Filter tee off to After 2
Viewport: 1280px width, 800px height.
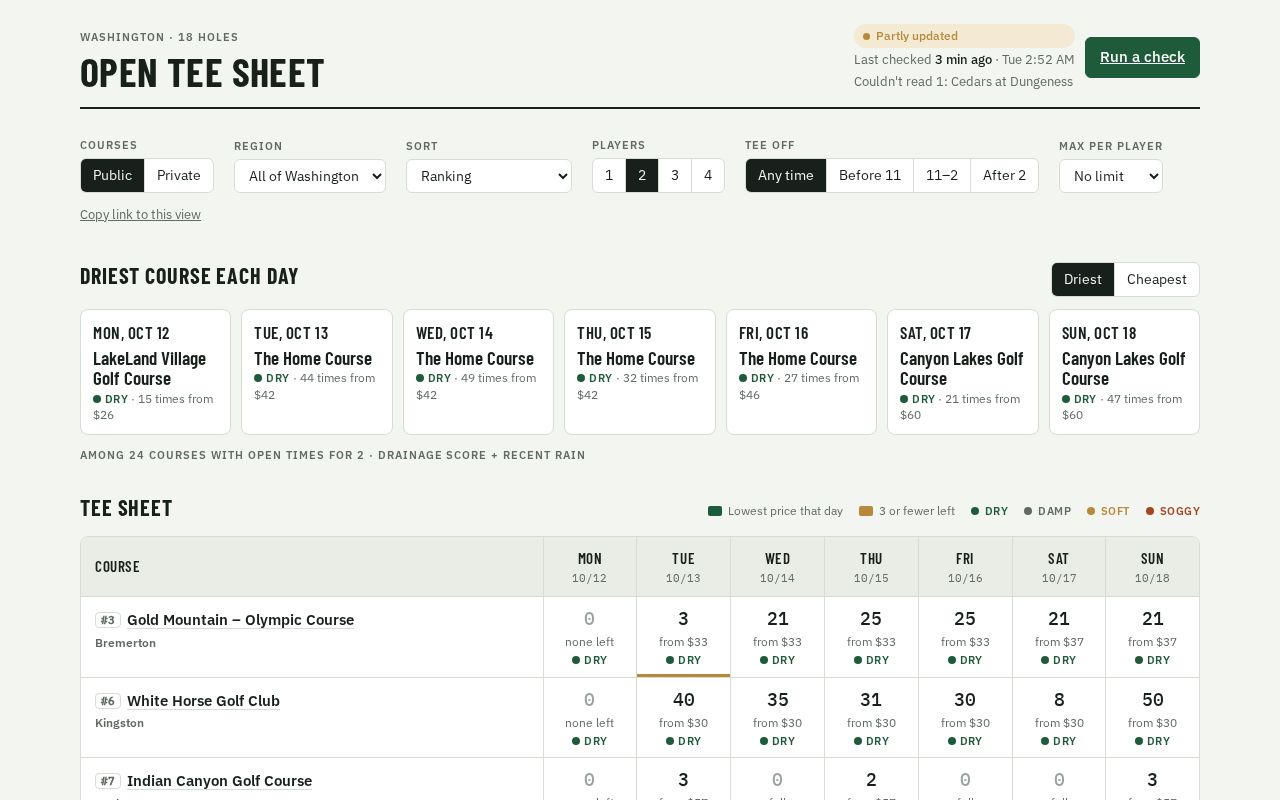(1004, 175)
